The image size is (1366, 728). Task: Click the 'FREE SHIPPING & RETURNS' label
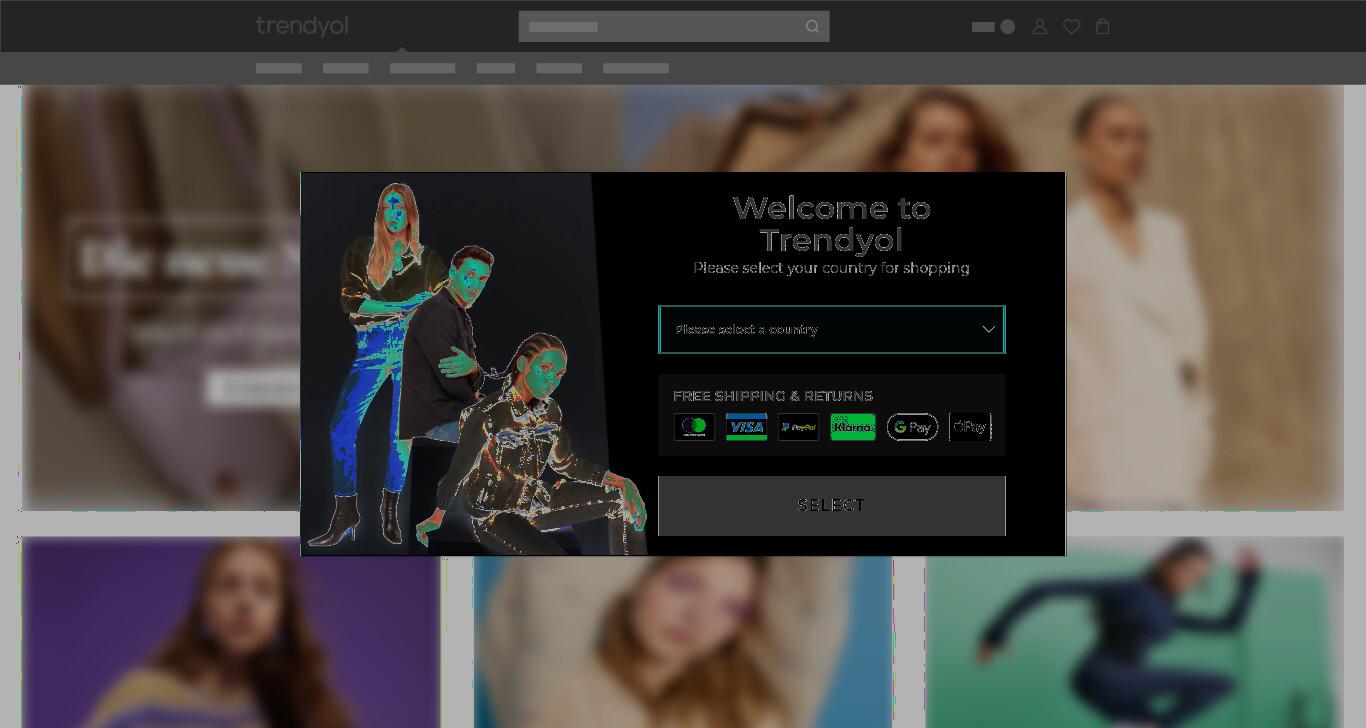pyautogui.click(x=773, y=396)
